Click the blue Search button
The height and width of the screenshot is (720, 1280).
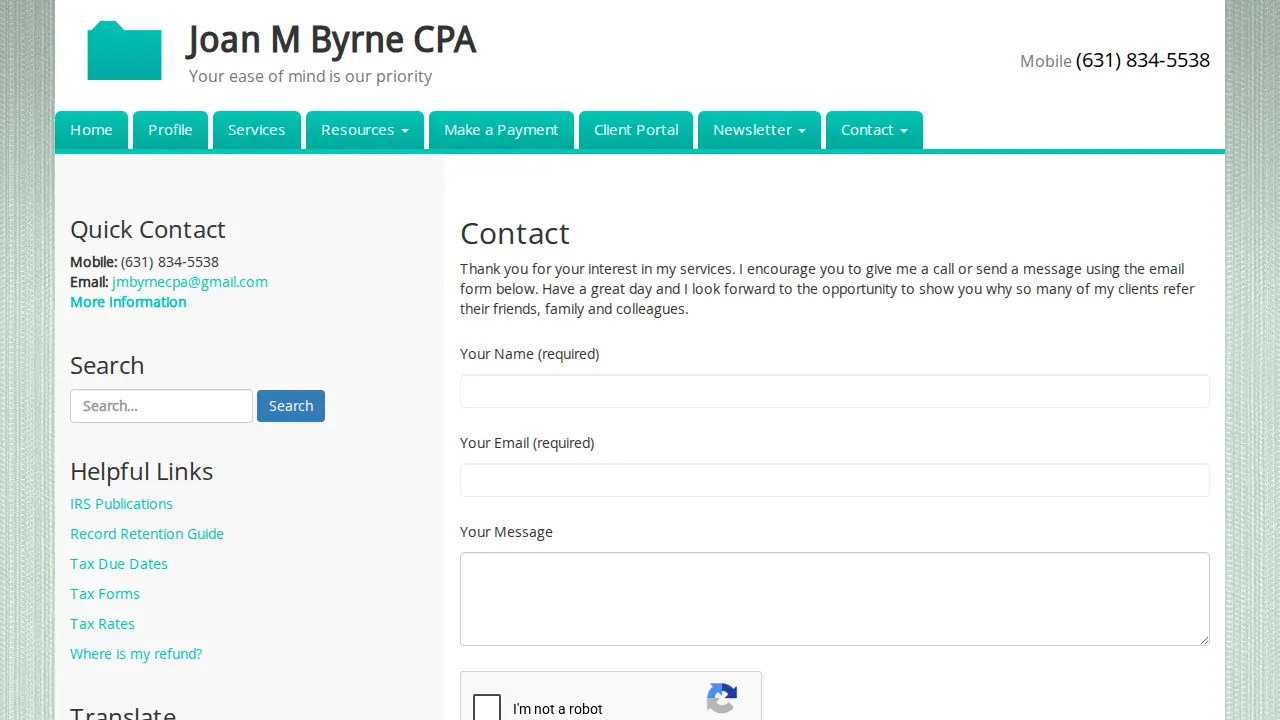coord(291,406)
